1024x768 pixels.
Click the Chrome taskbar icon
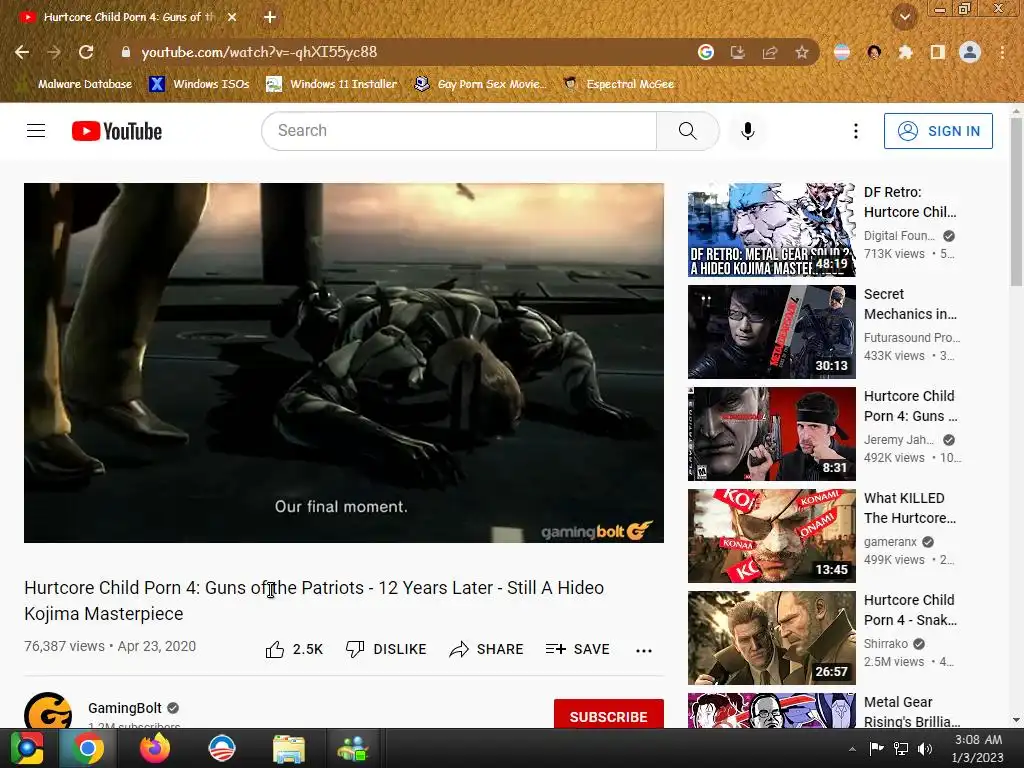(x=88, y=748)
